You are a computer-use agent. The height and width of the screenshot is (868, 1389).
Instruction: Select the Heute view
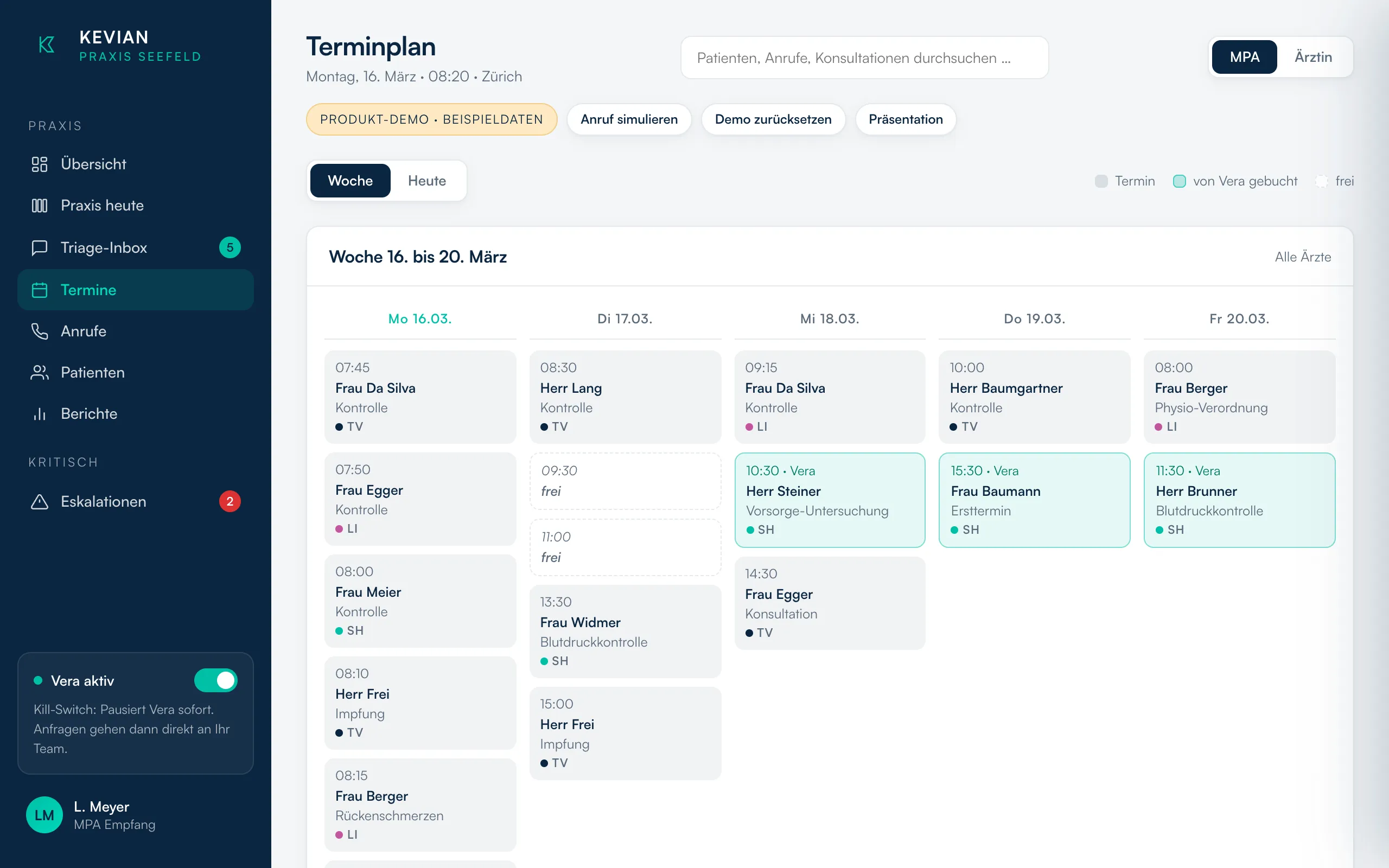point(426,181)
